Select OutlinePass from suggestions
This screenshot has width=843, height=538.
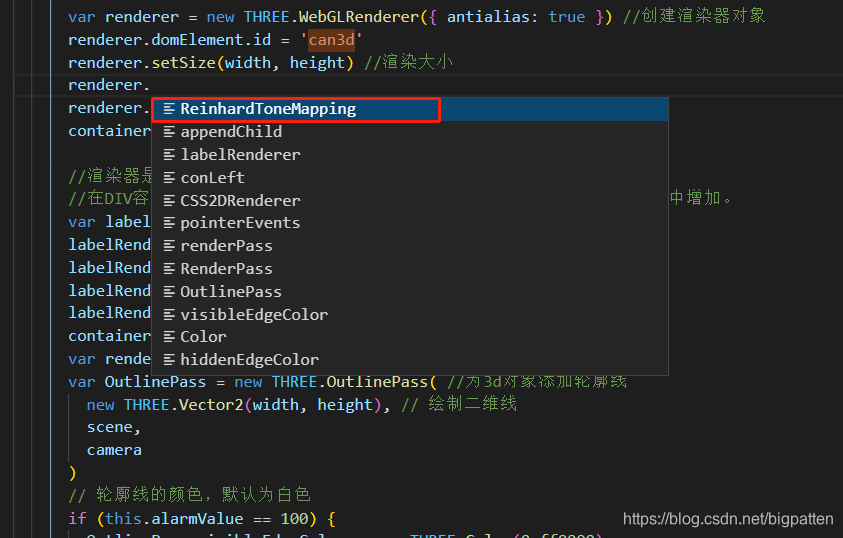click(410, 291)
